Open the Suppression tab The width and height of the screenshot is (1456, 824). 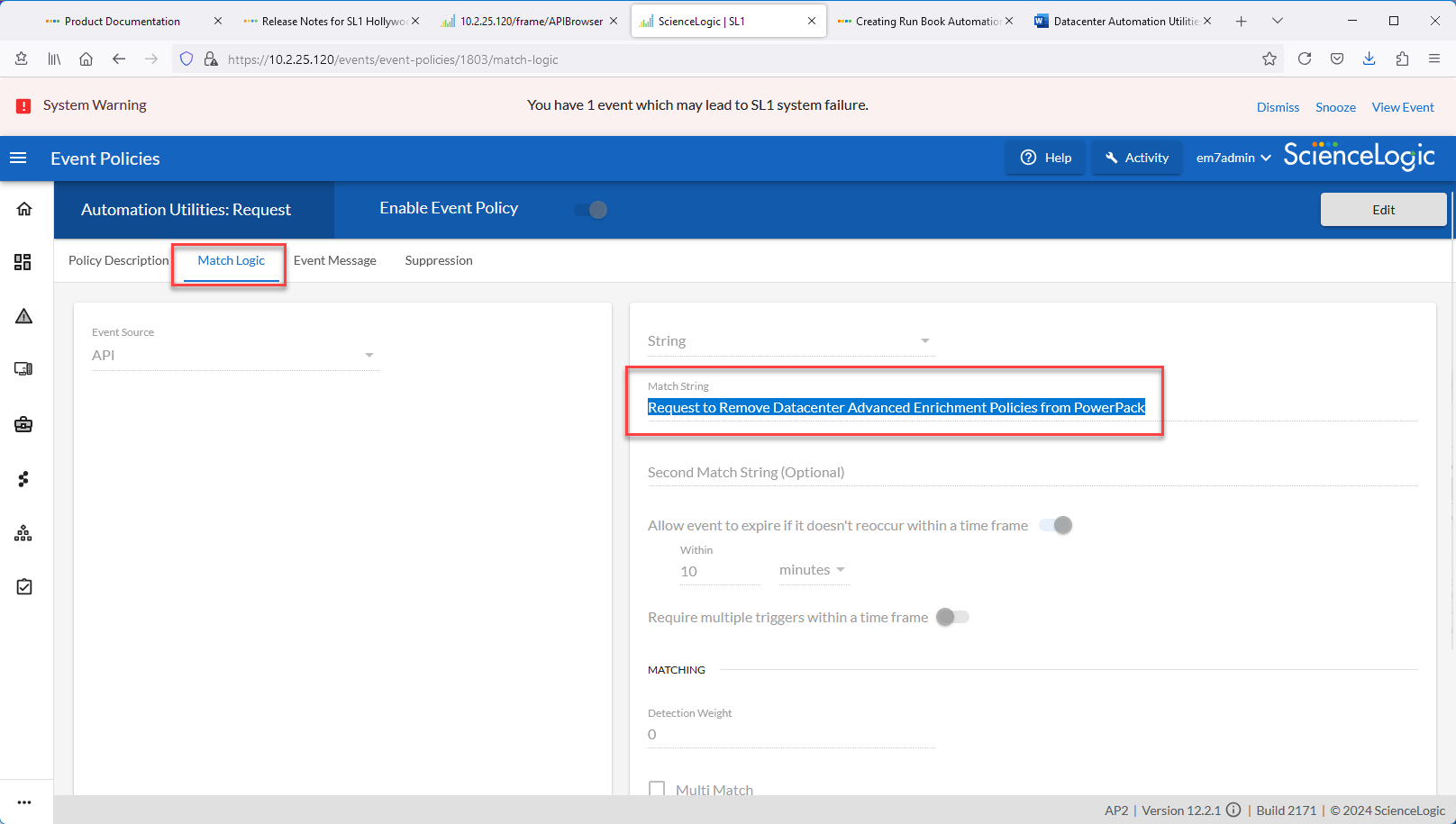pyautogui.click(x=439, y=261)
